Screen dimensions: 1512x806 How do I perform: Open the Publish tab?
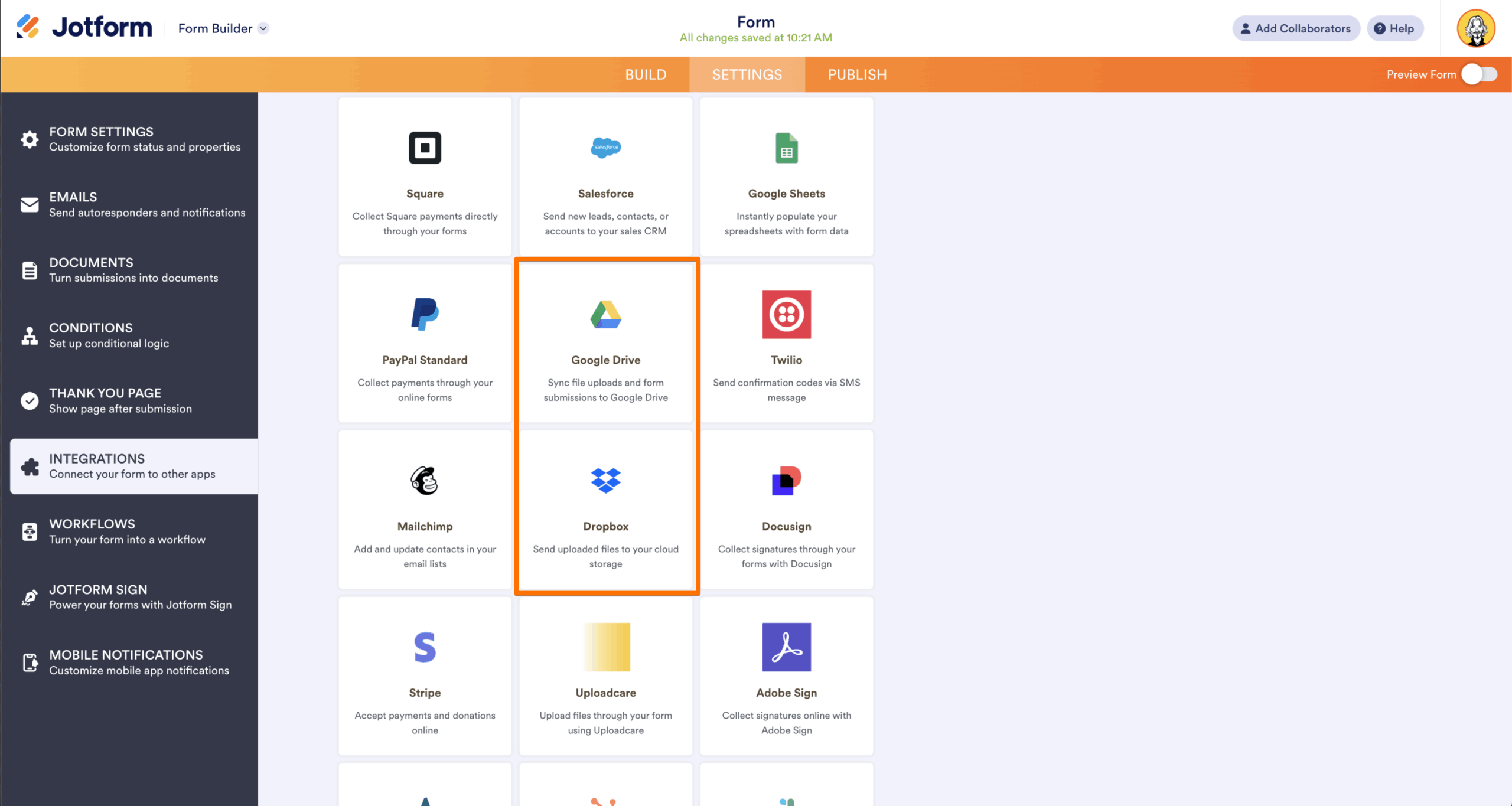[857, 74]
